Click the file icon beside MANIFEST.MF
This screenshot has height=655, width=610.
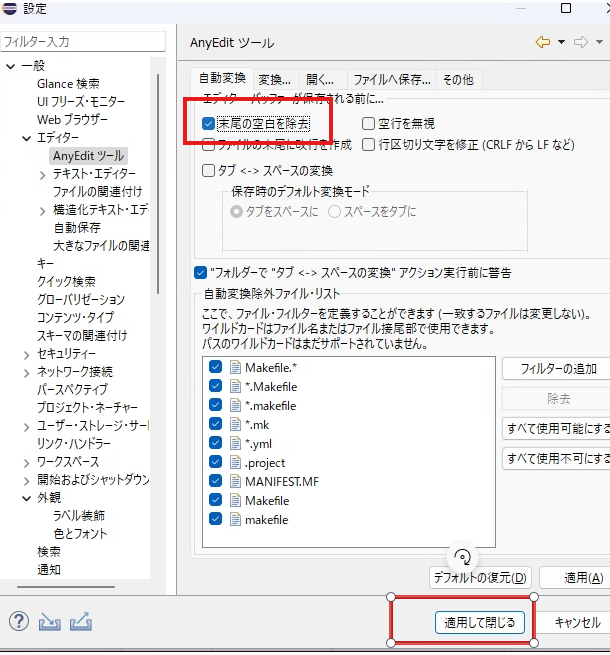pos(235,481)
